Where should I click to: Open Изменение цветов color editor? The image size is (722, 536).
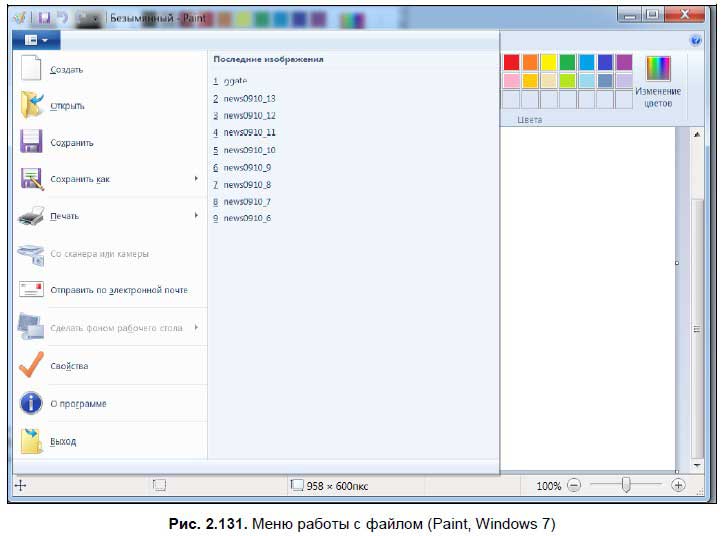(x=657, y=81)
